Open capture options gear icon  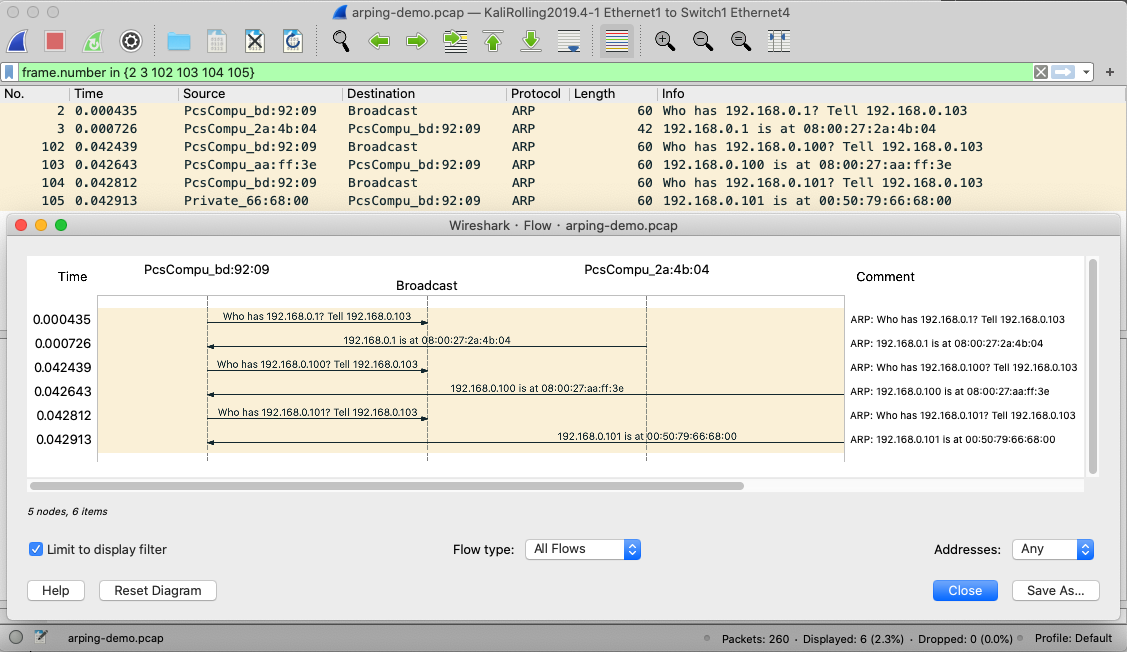[x=130, y=41]
